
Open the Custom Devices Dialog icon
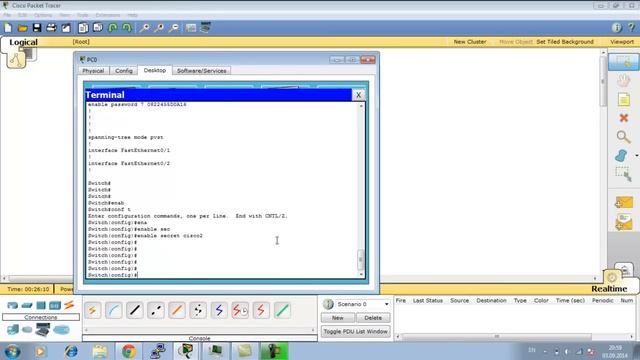pos(205,27)
